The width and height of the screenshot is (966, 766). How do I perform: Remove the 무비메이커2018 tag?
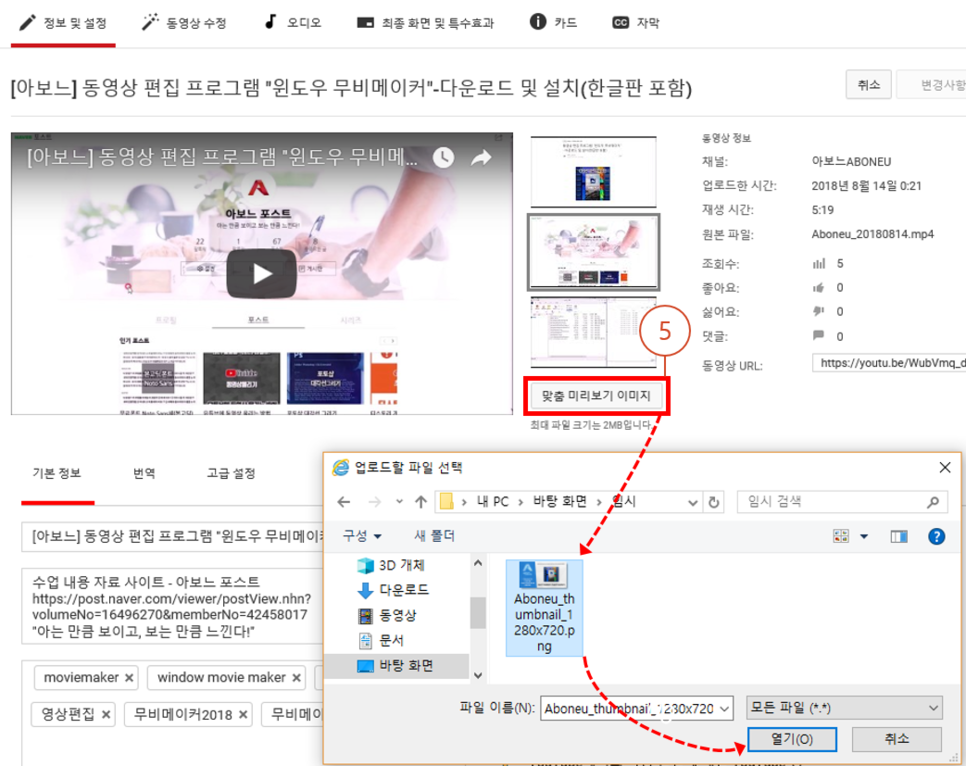[x=243, y=715]
